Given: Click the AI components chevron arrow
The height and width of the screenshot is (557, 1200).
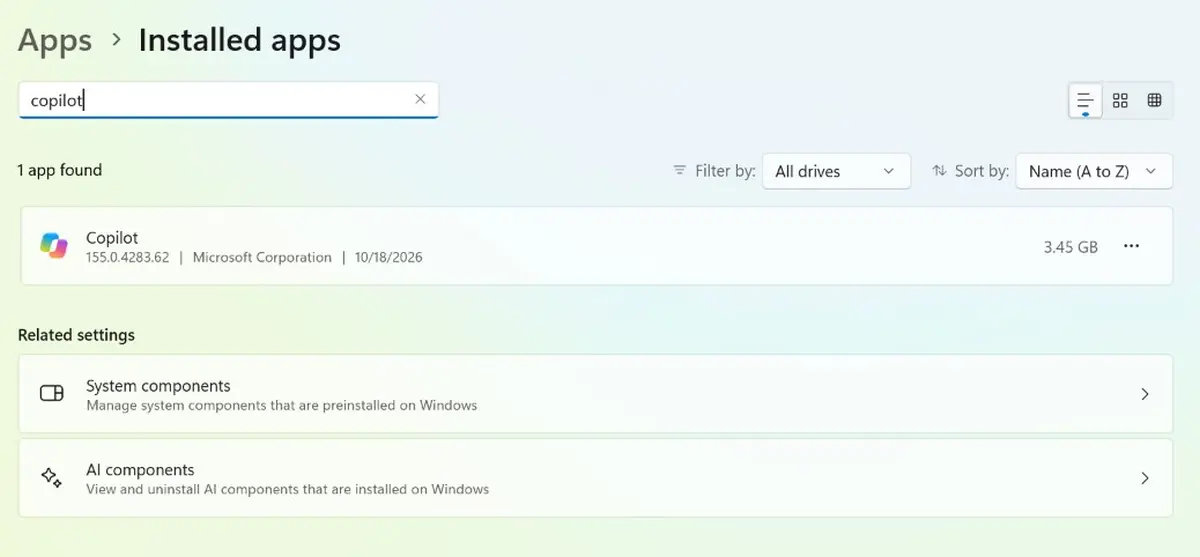Looking at the screenshot, I should click(x=1145, y=478).
